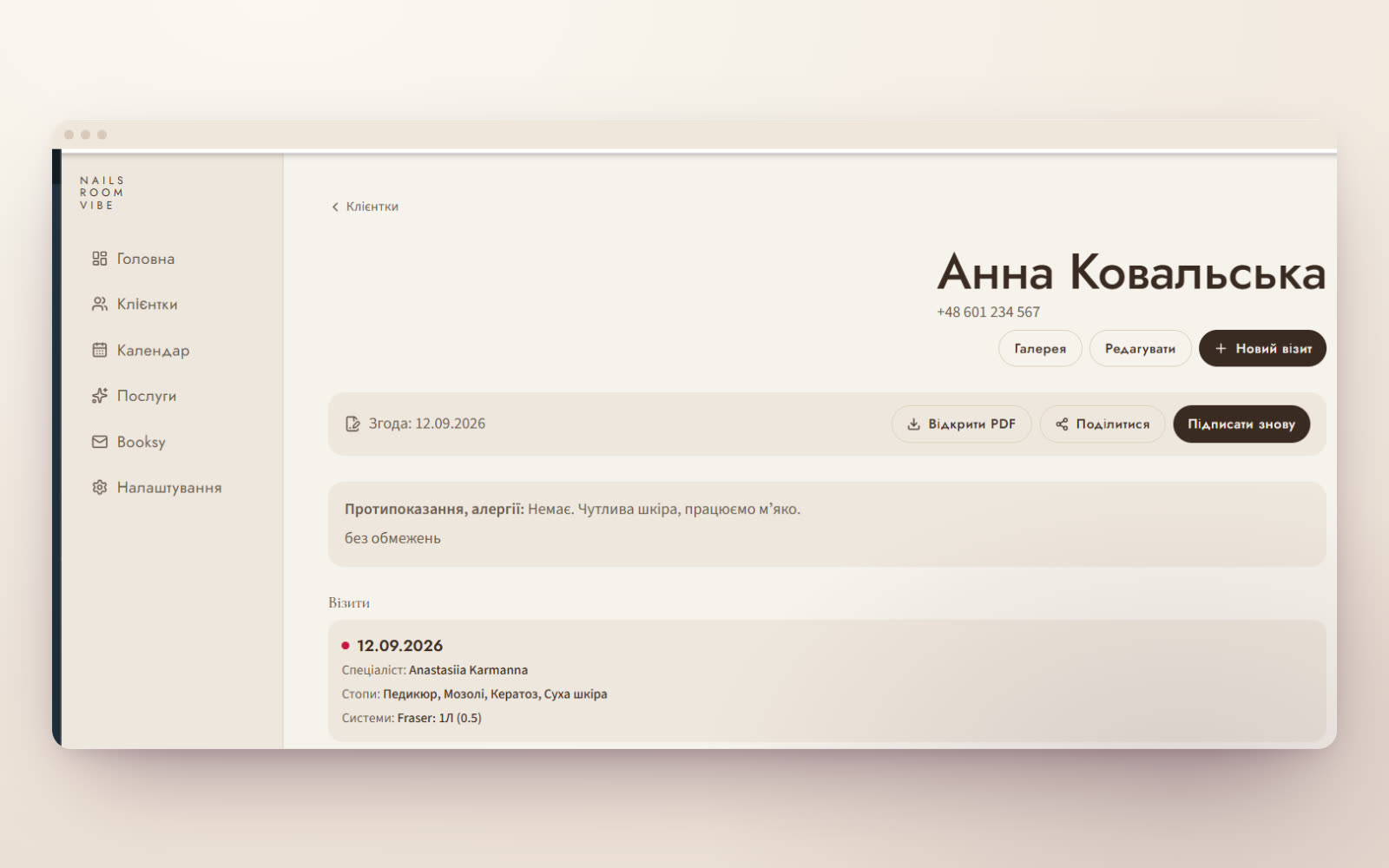The width and height of the screenshot is (1389, 868).
Task: Click the Клієнтки people icon in sidebar
Action: [100, 304]
